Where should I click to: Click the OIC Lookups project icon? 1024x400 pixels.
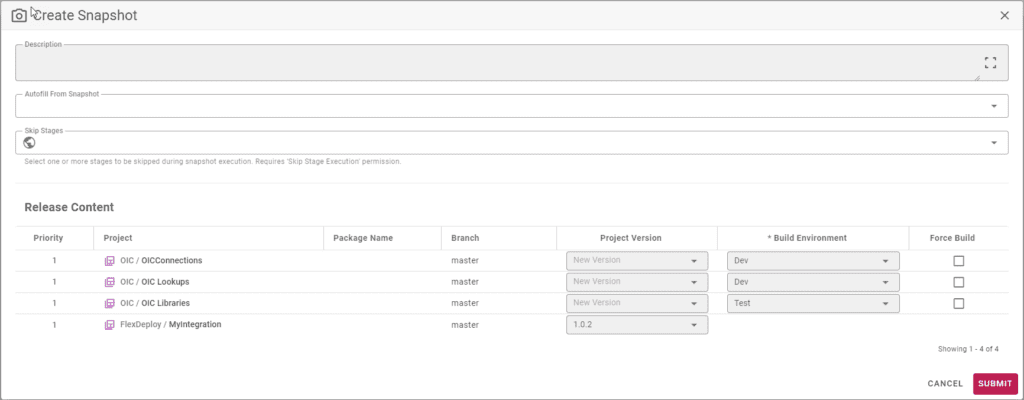(x=110, y=282)
